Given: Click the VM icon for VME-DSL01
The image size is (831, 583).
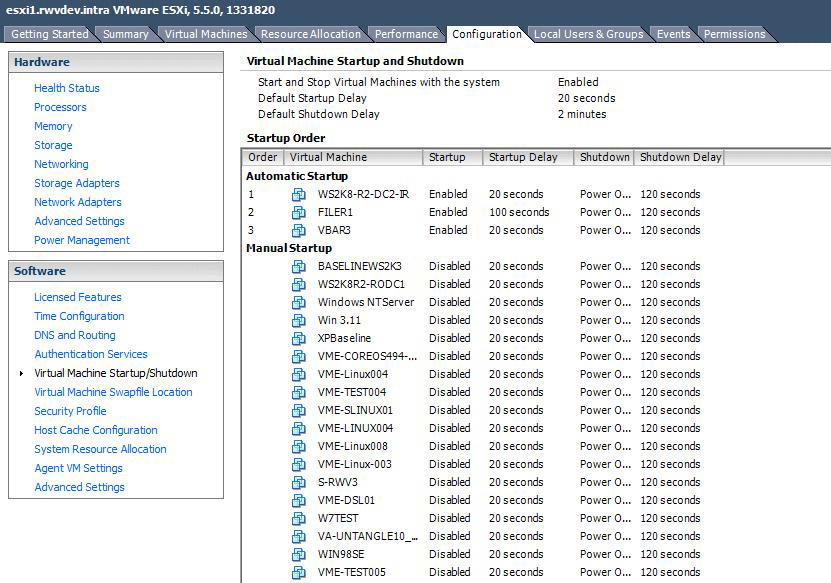Looking at the screenshot, I should pos(299,501).
